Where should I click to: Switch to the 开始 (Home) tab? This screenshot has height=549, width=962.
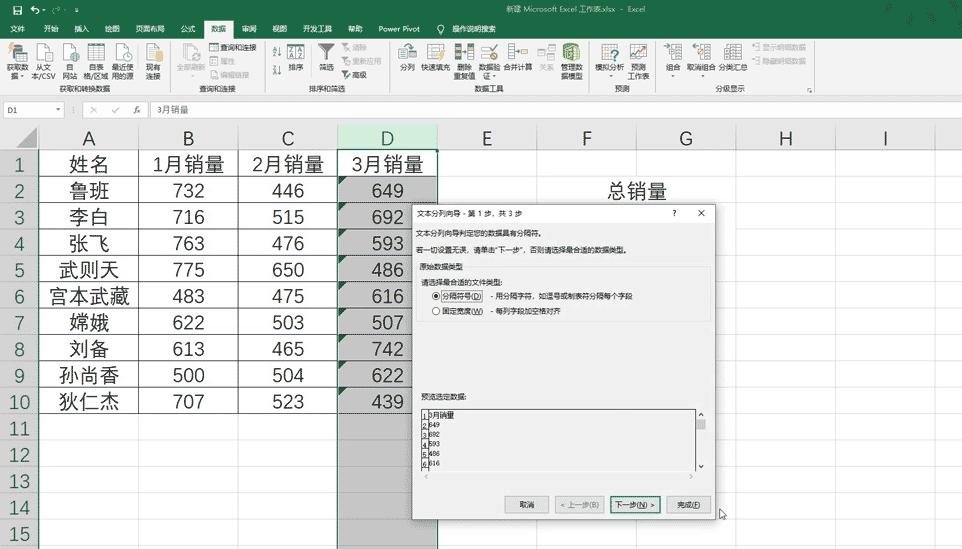(51, 29)
